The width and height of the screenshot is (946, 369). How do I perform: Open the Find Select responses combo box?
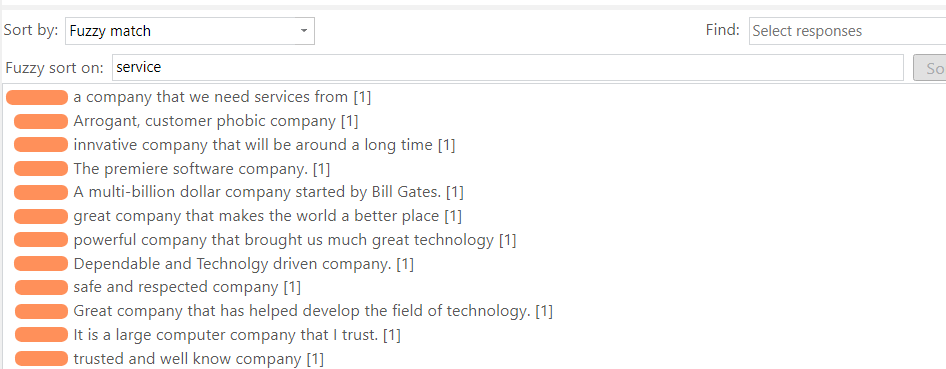[x=847, y=31]
